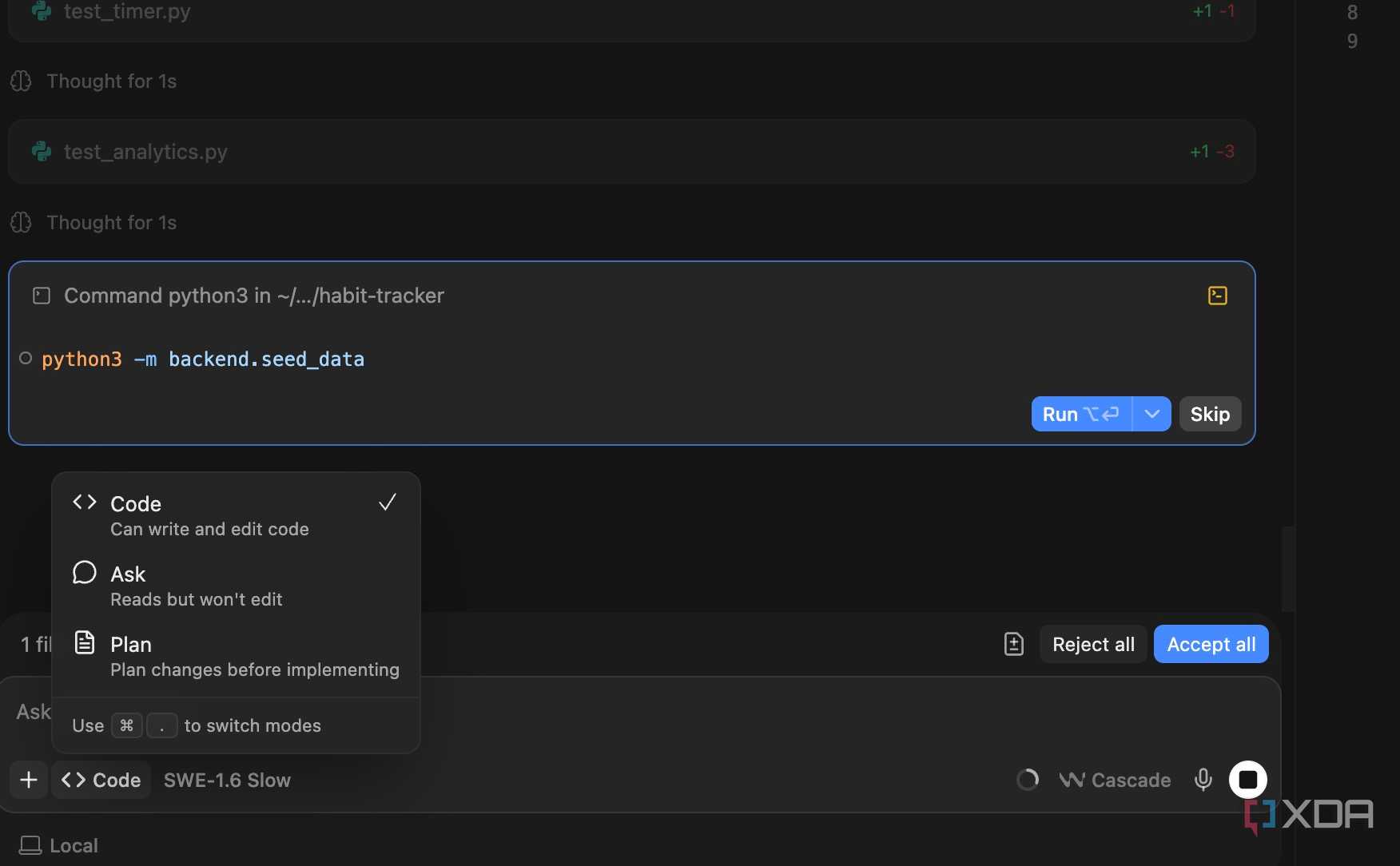Open command in terminal icon

click(x=1217, y=296)
